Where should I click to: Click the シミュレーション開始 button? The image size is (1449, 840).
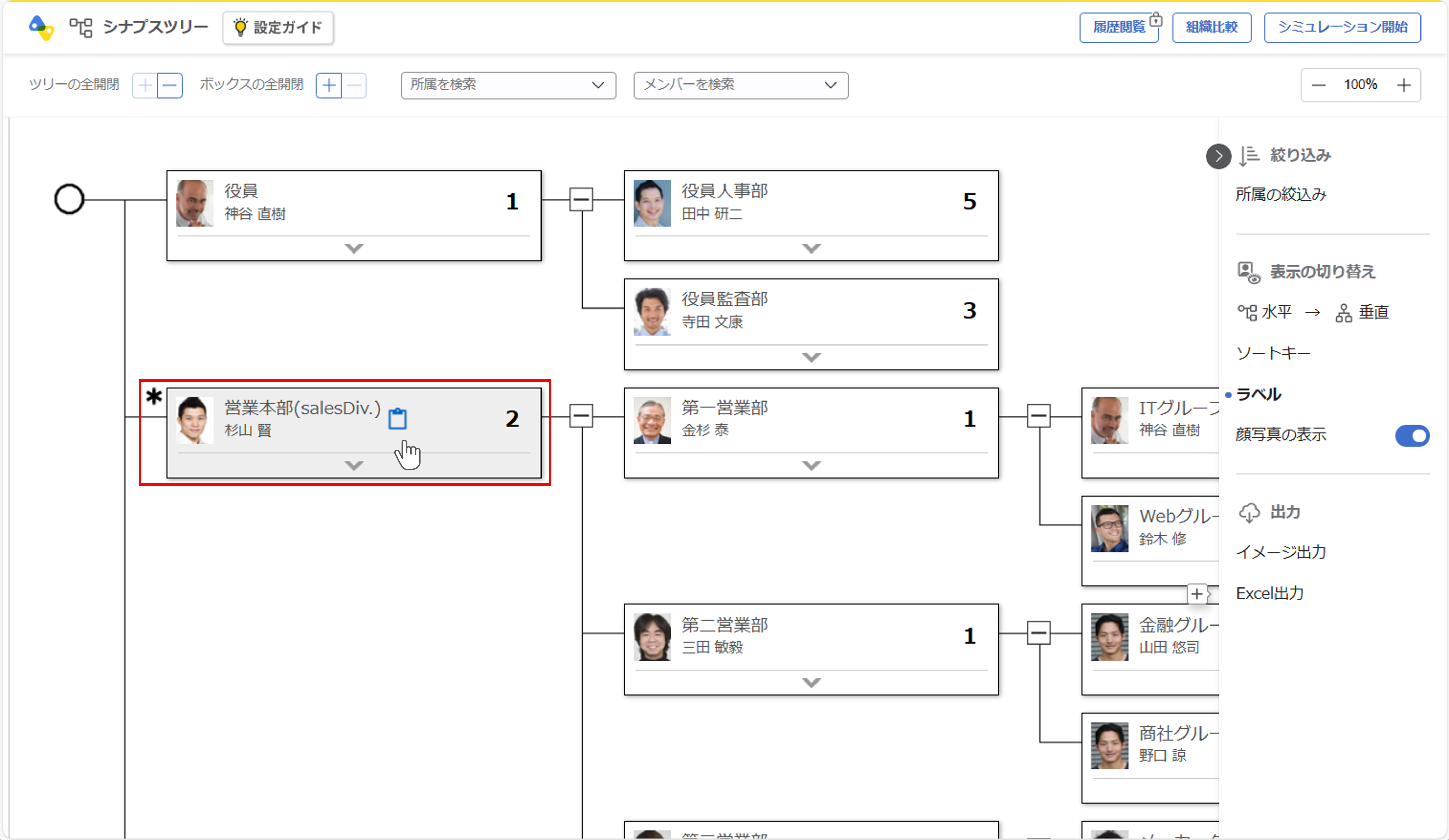coord(1342,27)
